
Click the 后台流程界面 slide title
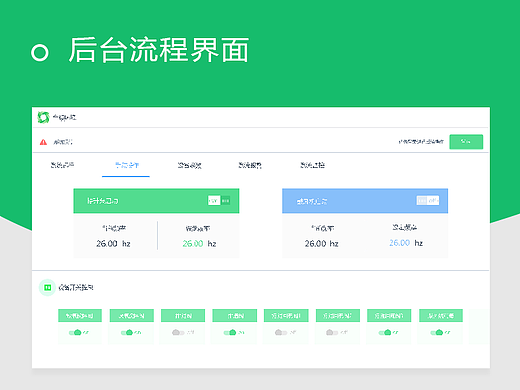tap(159, 50)
